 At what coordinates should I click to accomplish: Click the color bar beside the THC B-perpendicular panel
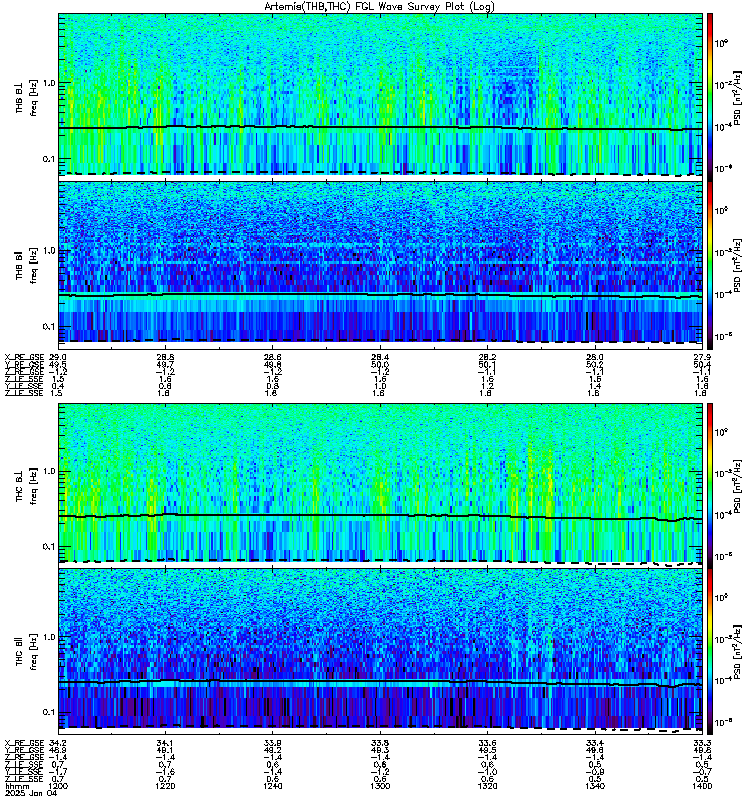tap(710, 486)
